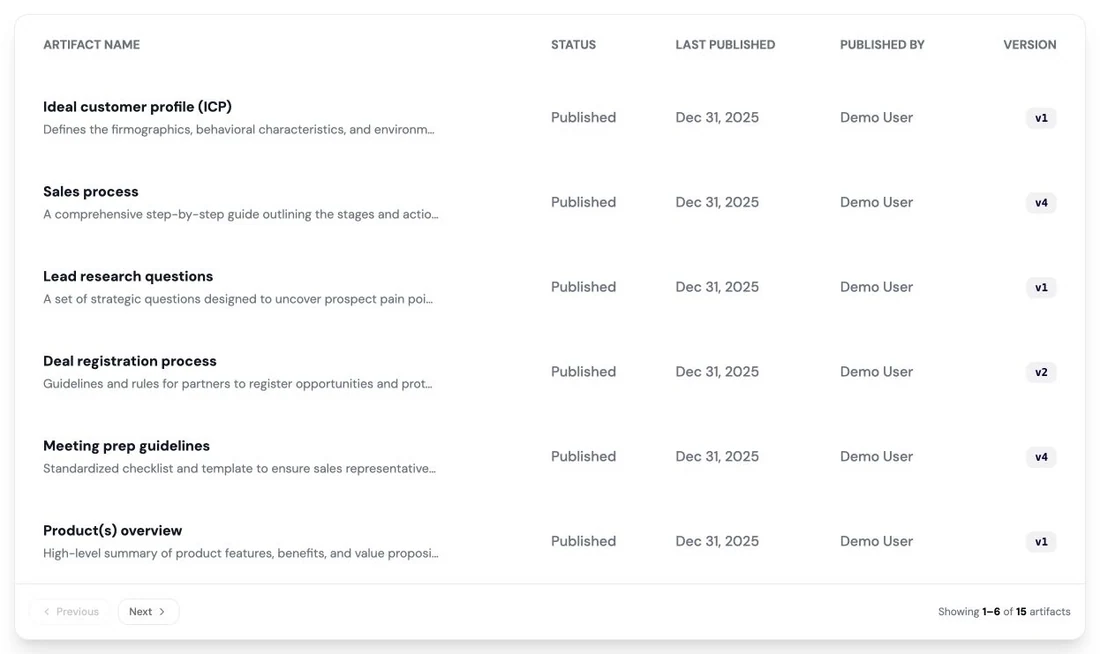The width and height of the screenshot is (1100, 654).
Task: Click the disabled Previous page button
Action: 70,611
